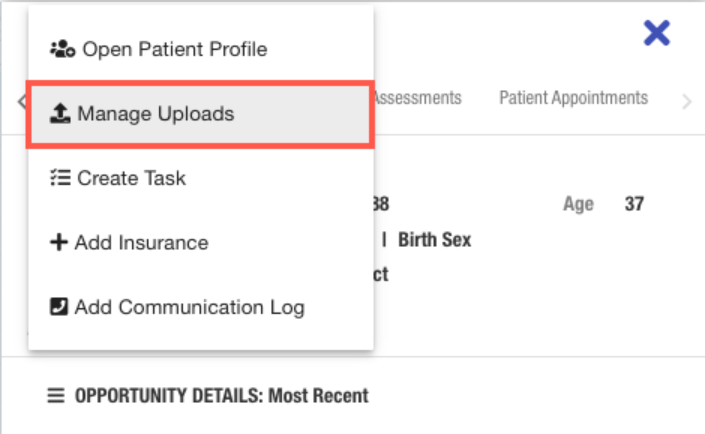Select the Create Task menu option
Viewport: 705px width, 434px height.
tap(131, 179)
